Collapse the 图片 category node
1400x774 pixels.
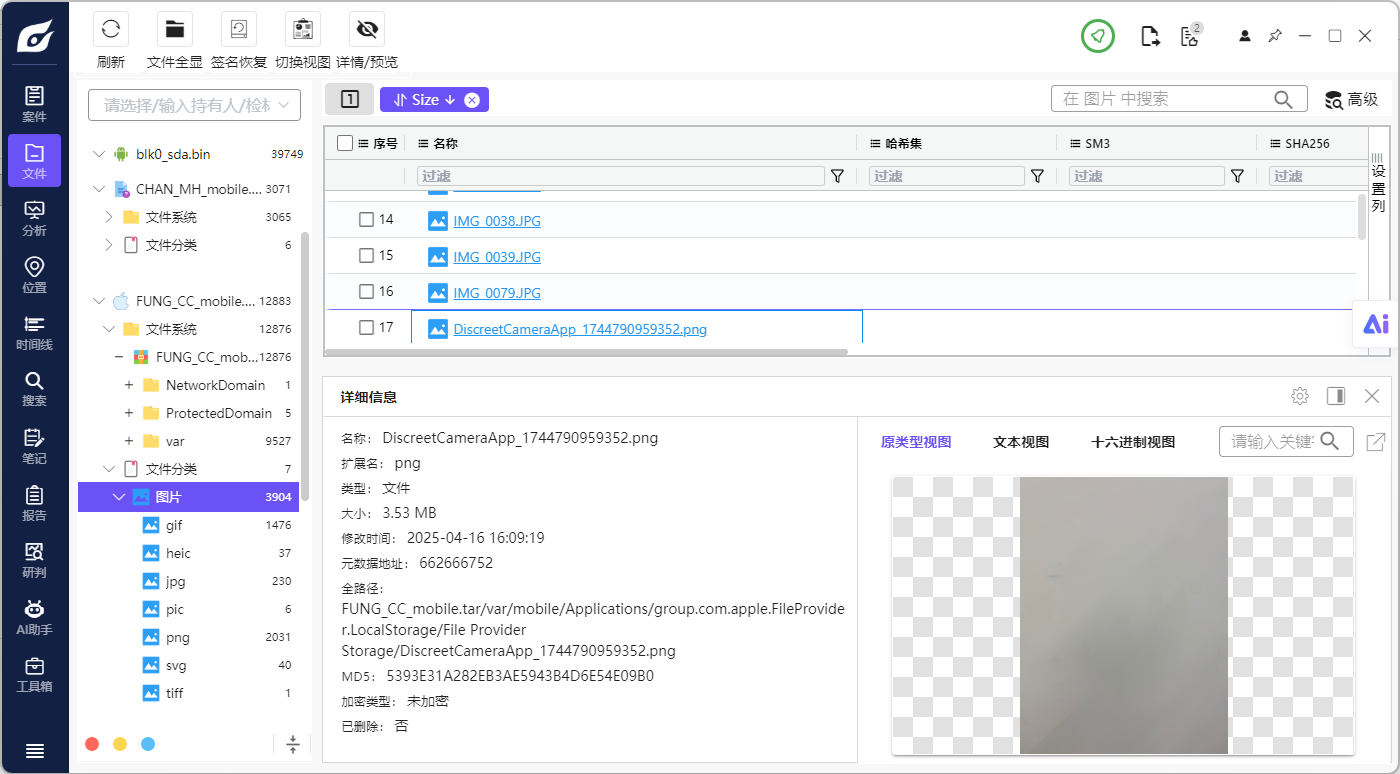click(x=118, y=497)
